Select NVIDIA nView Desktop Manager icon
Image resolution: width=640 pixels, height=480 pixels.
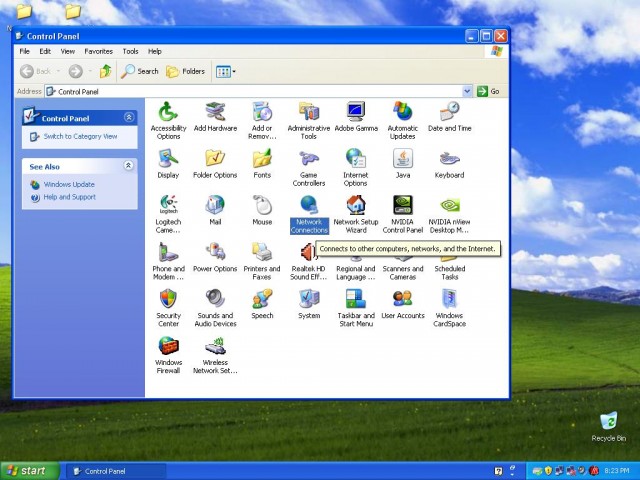click(x=449, y=205)
